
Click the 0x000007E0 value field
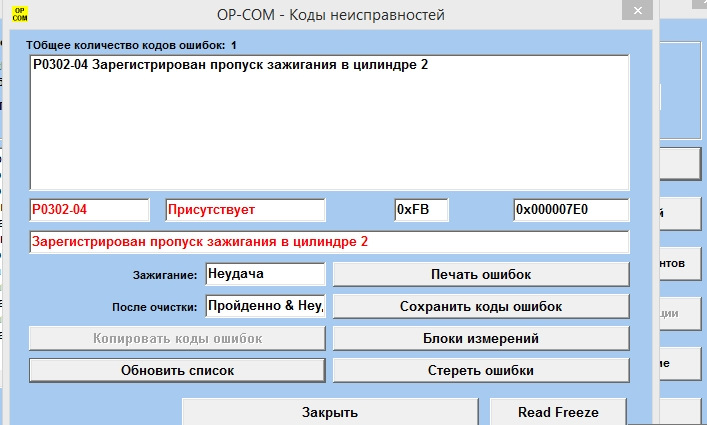(571, 210)
